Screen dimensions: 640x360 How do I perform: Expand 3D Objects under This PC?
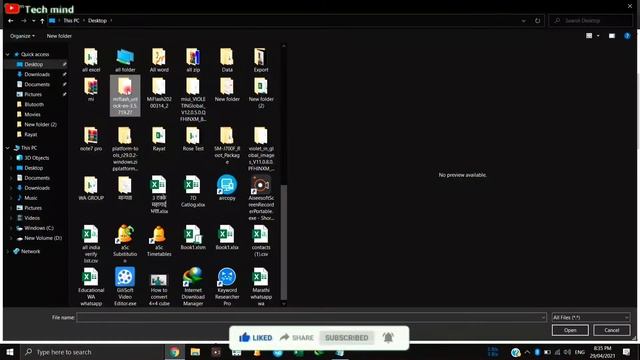pos(11,158)
